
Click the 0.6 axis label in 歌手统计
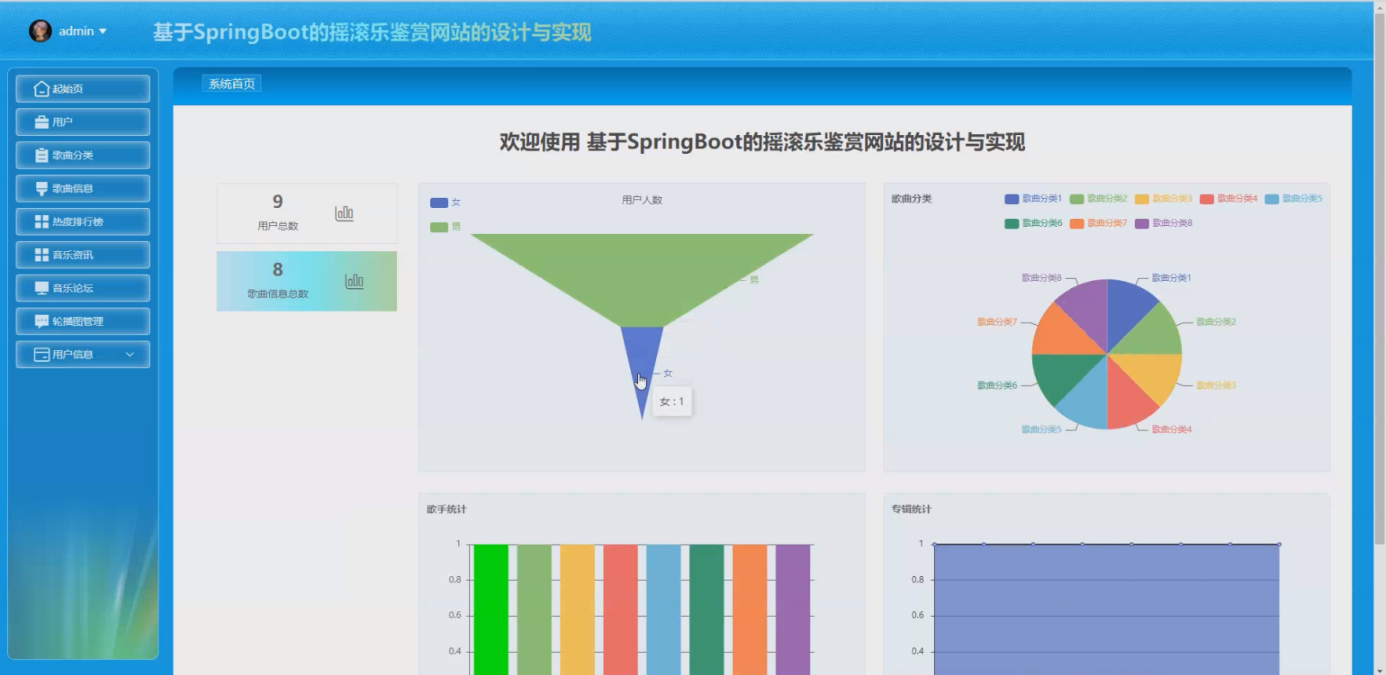[454, 616]
